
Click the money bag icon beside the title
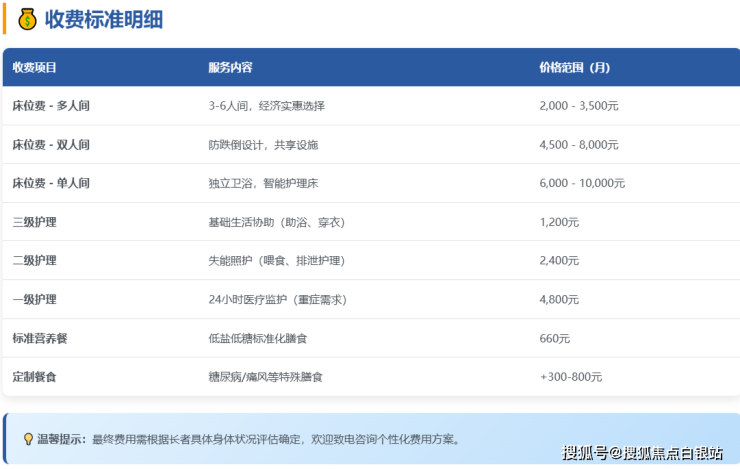click(24, 19)
